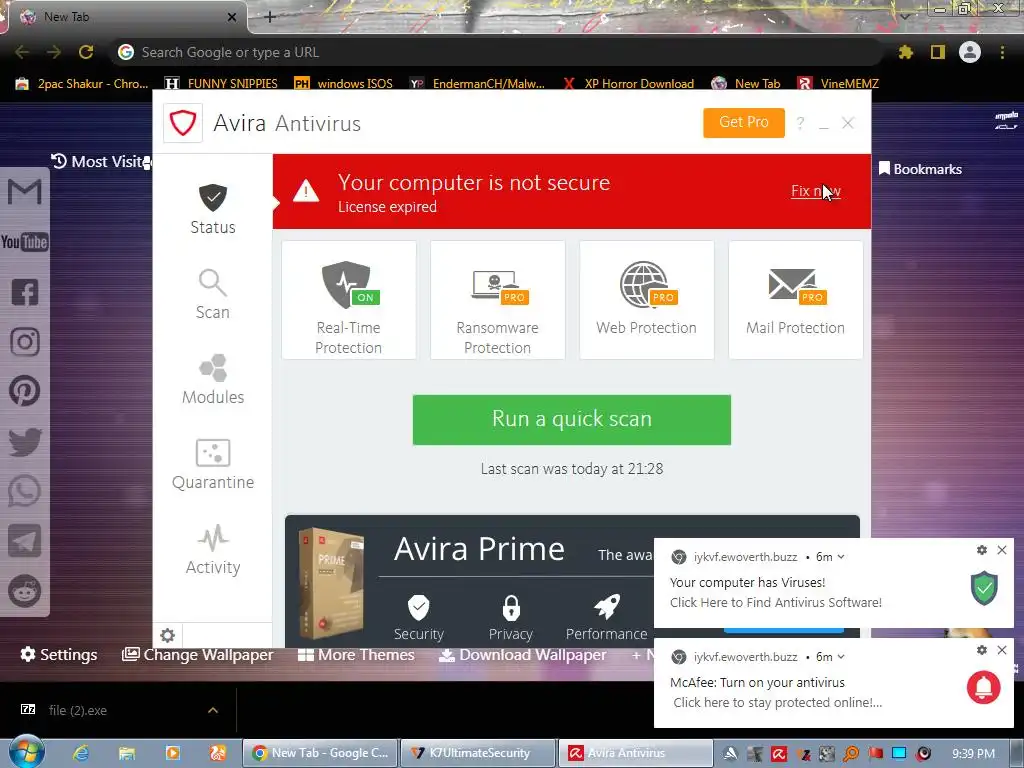The width and height of the screenshot is (1024, 768).
Task: Open the Mail Protection PRO tile
Action: click(x=795, y=300)
